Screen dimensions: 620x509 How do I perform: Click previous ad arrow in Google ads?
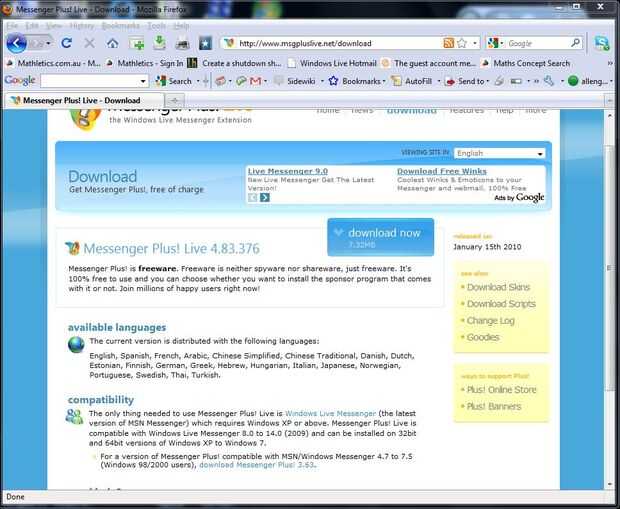coord(253,197)
